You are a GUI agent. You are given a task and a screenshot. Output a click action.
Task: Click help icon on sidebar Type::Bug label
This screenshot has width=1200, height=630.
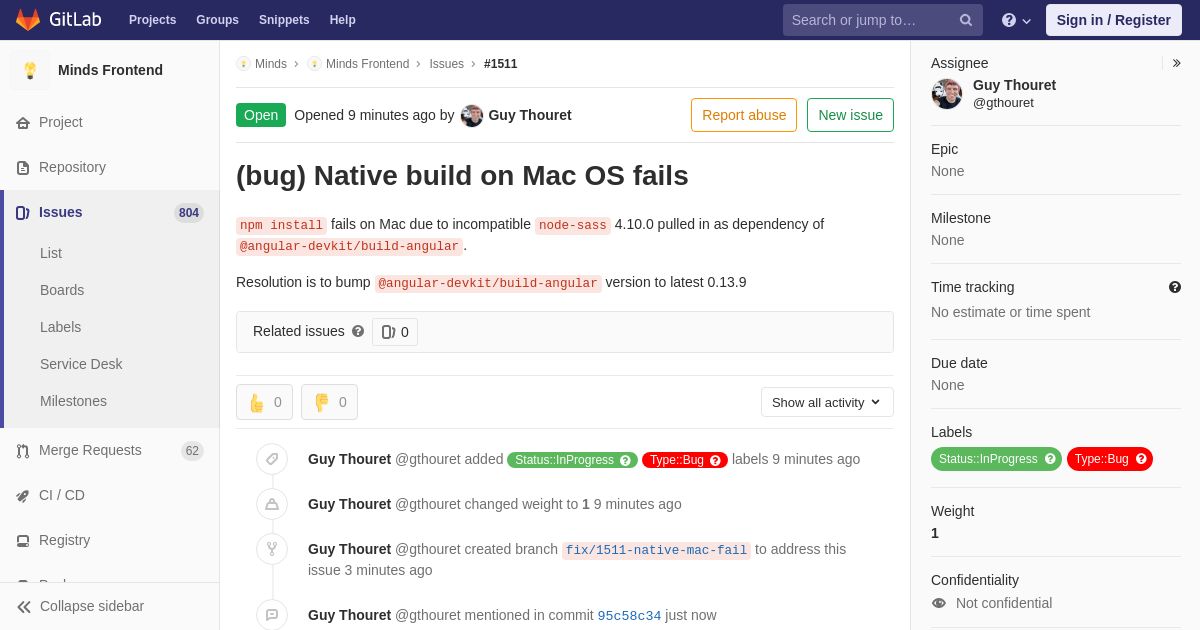pos(1141,459)
